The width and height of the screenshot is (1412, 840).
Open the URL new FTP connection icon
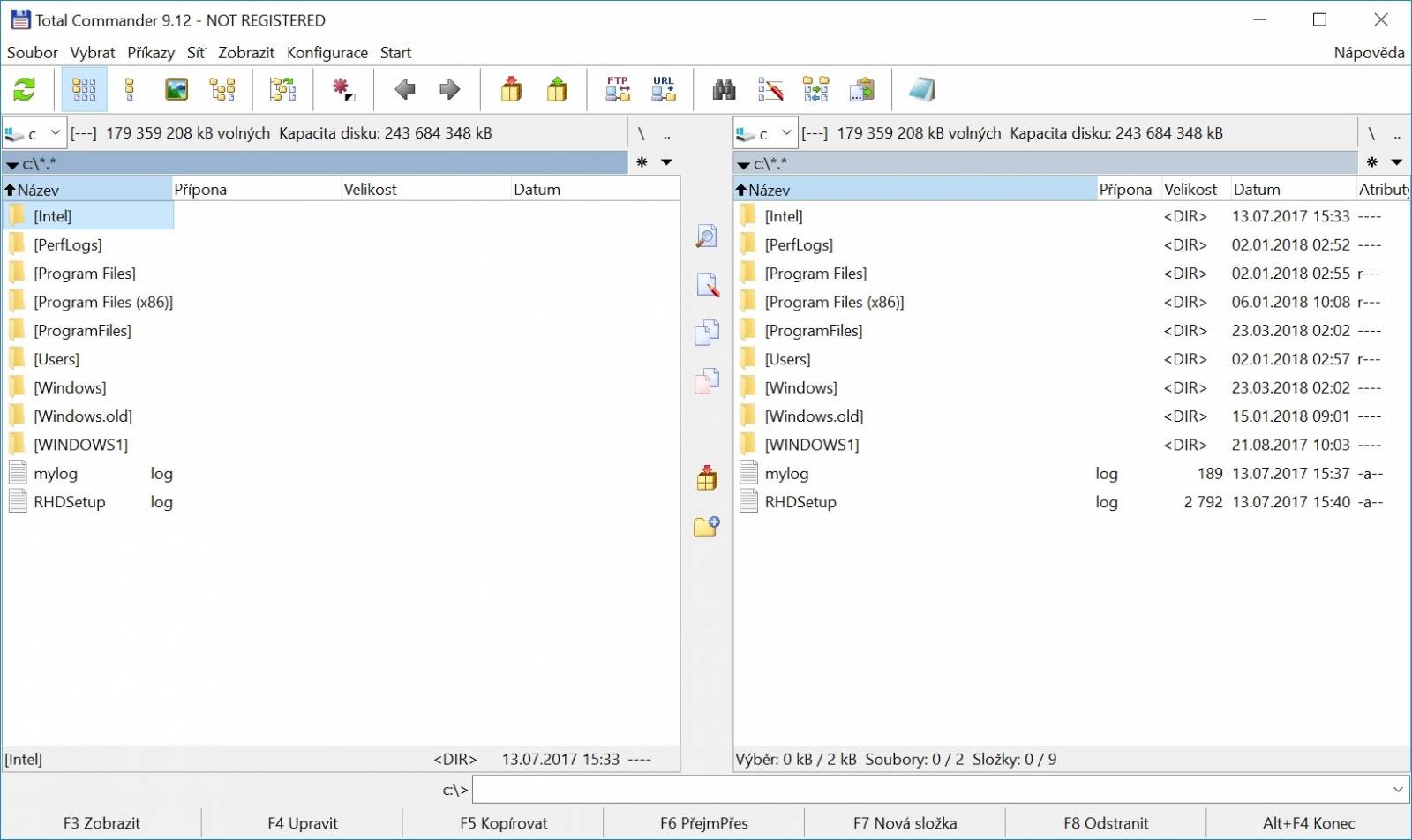pos(664,89)
